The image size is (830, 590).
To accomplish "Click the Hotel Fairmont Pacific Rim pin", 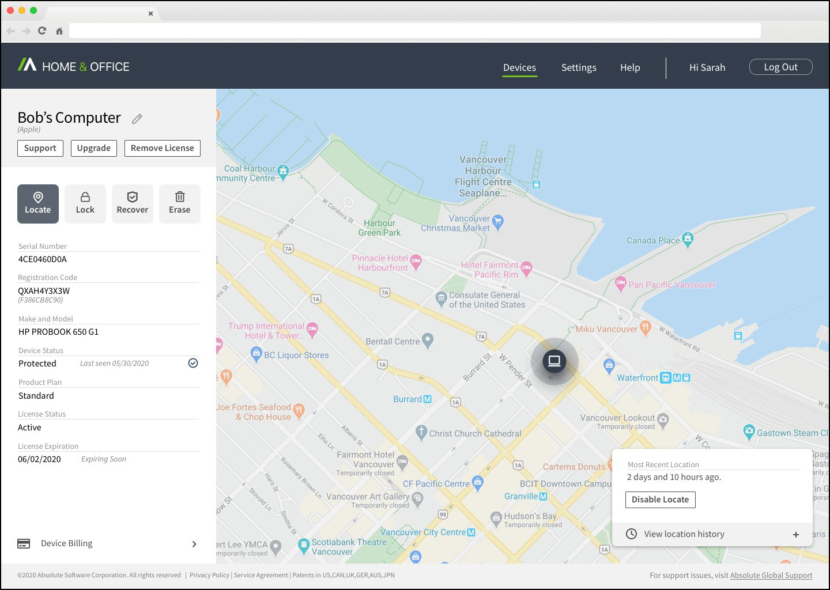I will click(526, 269).
